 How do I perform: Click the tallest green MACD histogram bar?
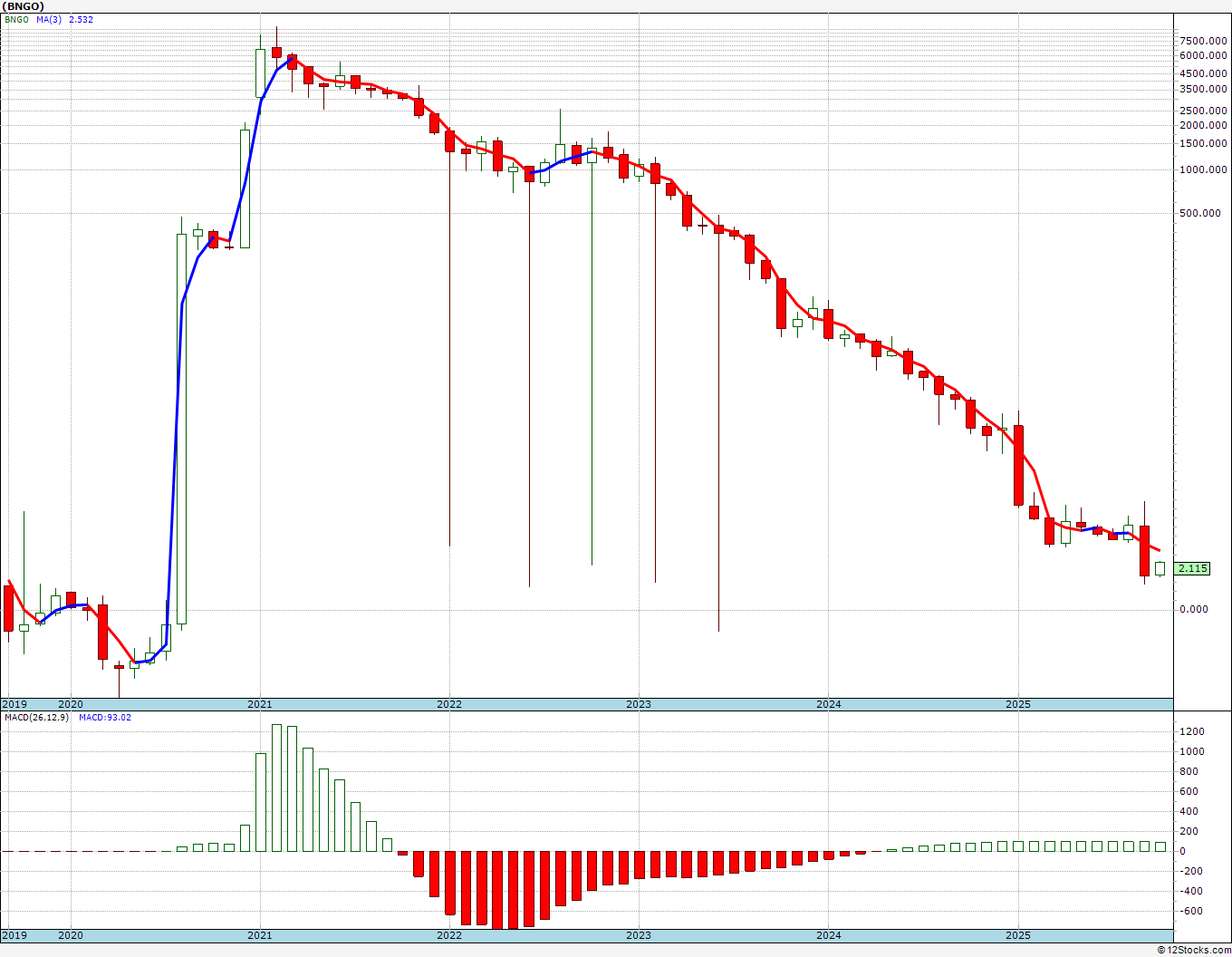click(276, 788)
